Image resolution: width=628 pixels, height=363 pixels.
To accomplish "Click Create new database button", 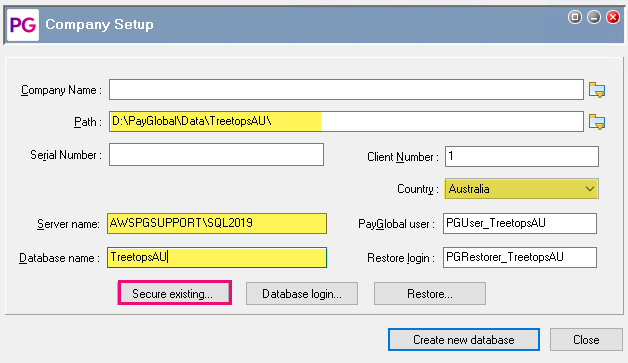I will 464,340.
